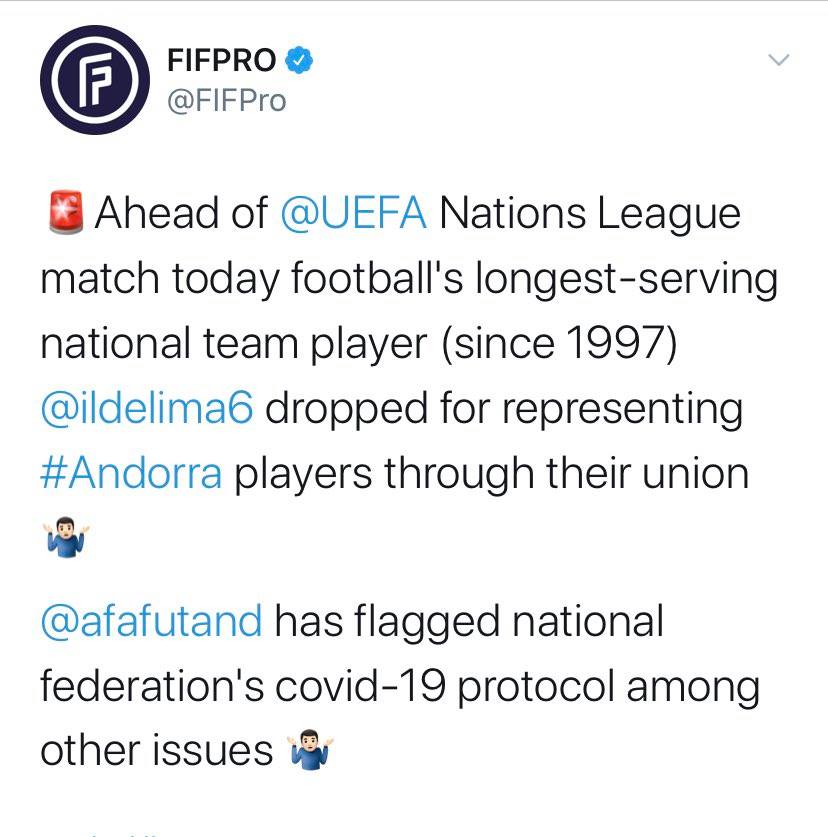Click the word 'covid-19'
The image size is (828, 837).
point(360,685)
